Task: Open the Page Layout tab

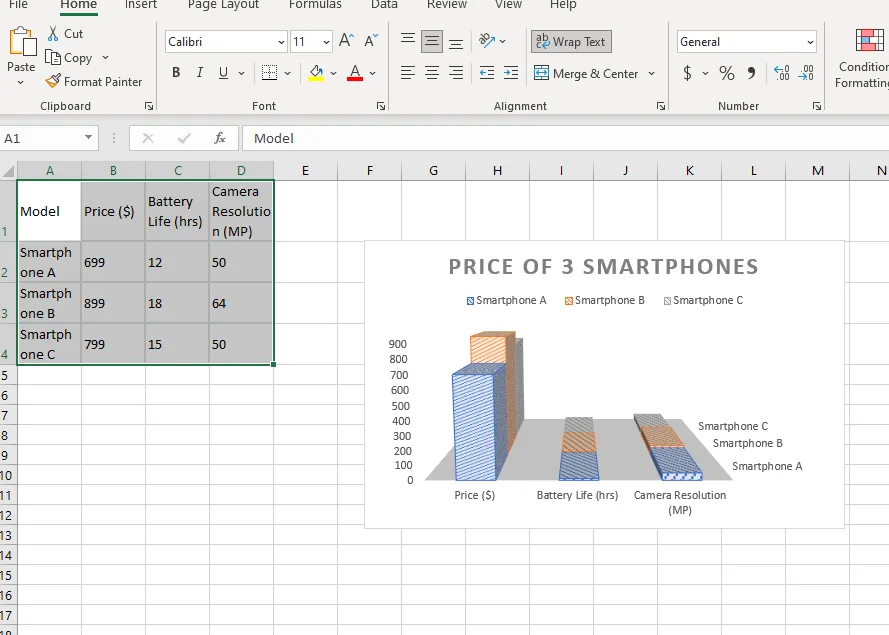Action: pyautogui.click(x=223, y=5)
